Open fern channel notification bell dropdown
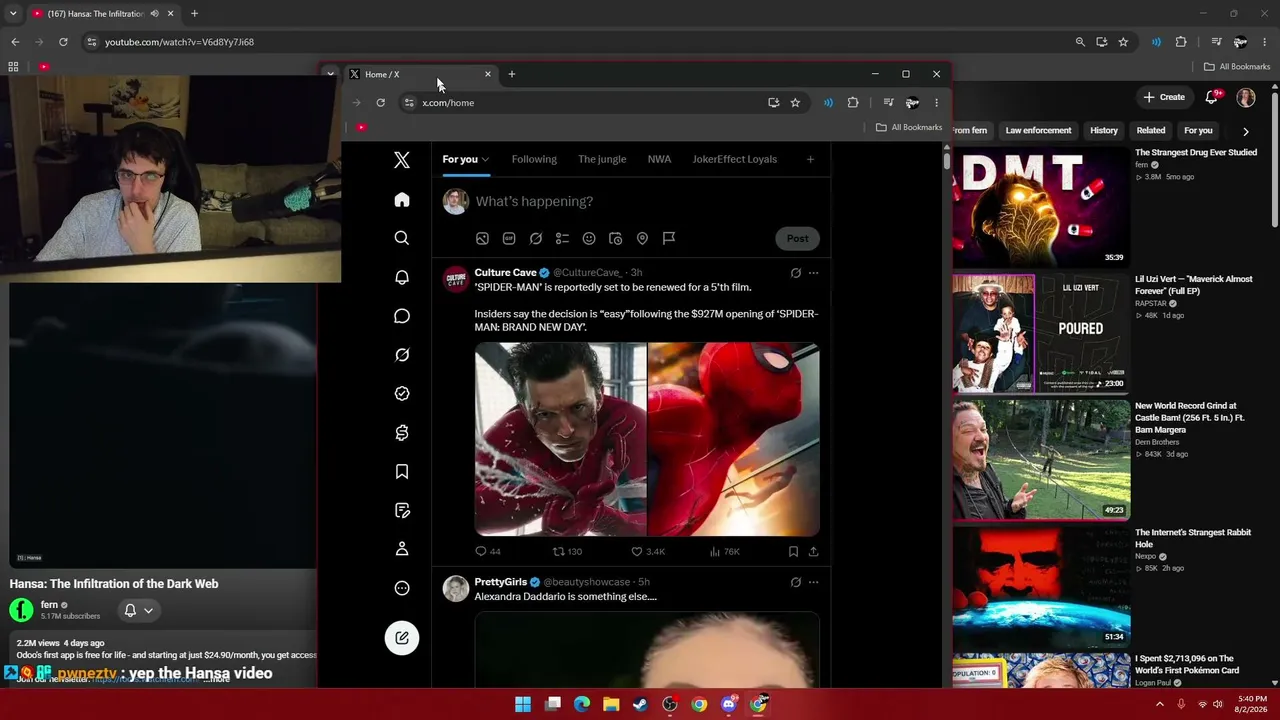Viewport: 1280px width, 720px height. 139,610
